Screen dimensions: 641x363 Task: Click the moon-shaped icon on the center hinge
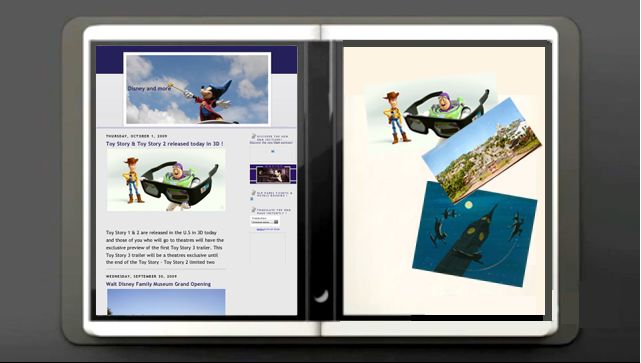click(x=322, y=296)
